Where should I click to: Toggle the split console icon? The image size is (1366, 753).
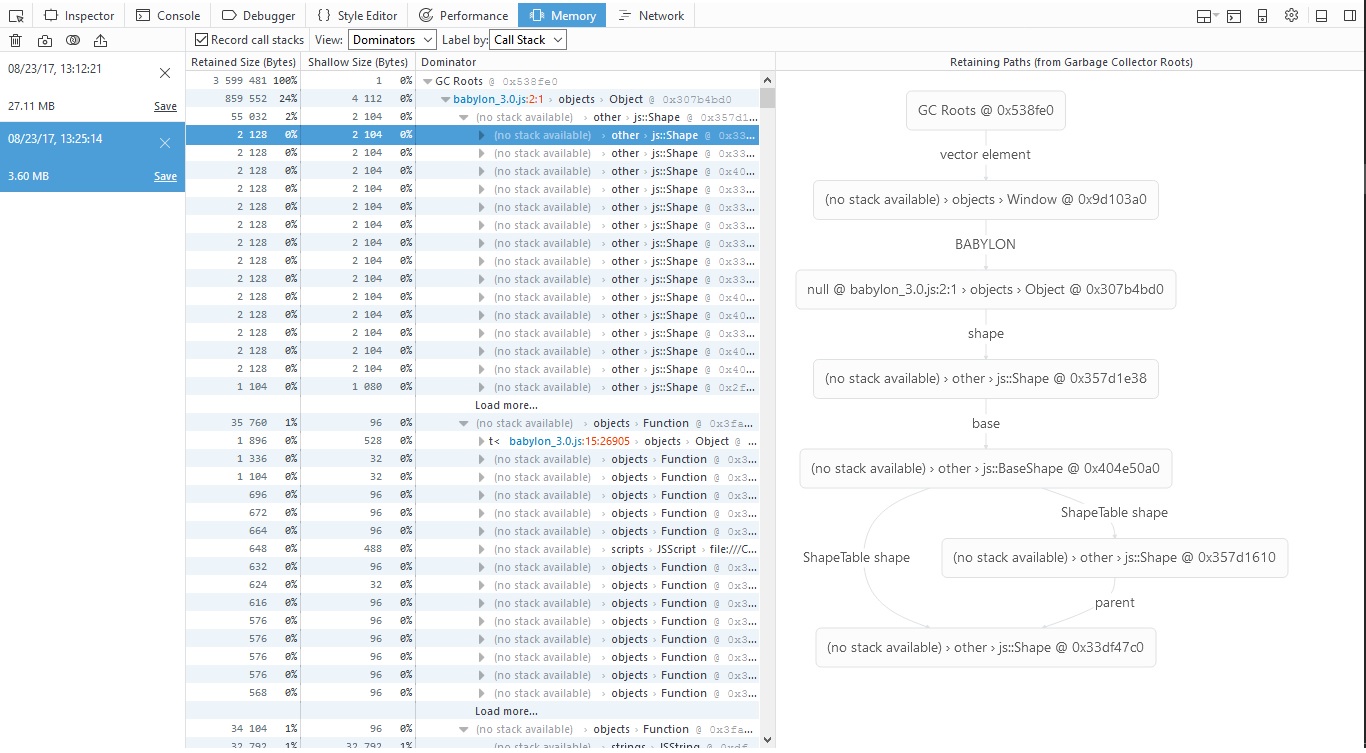1234,16
